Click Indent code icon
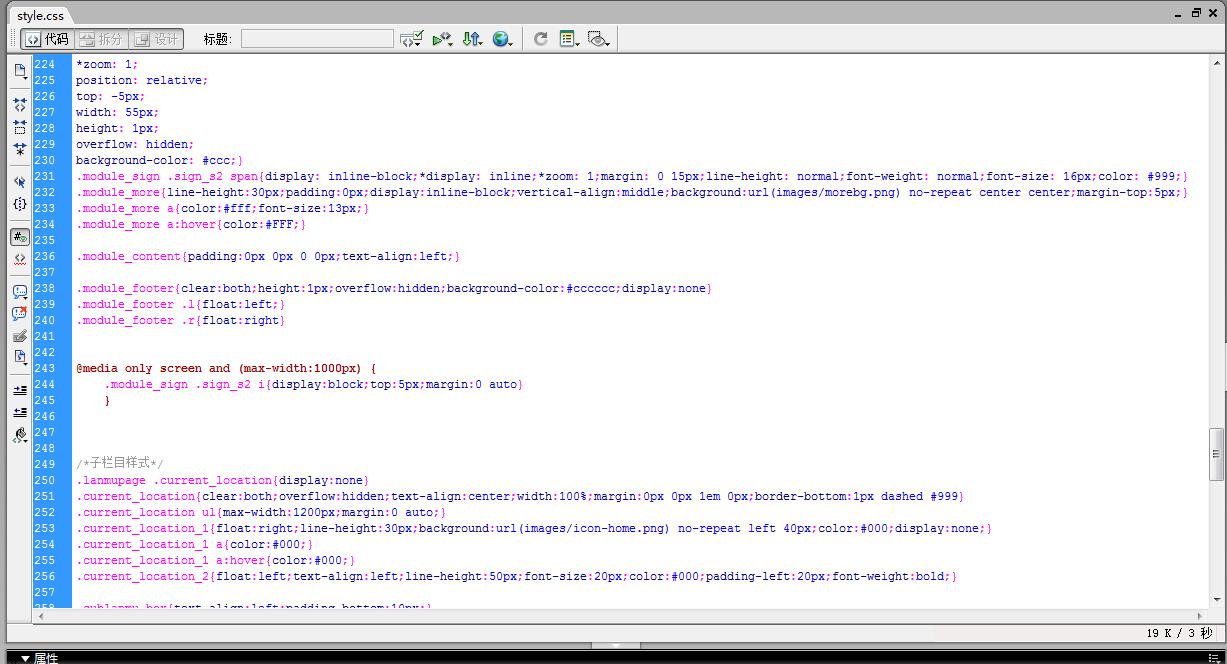The image size is (1227, 664). [20, 390]
